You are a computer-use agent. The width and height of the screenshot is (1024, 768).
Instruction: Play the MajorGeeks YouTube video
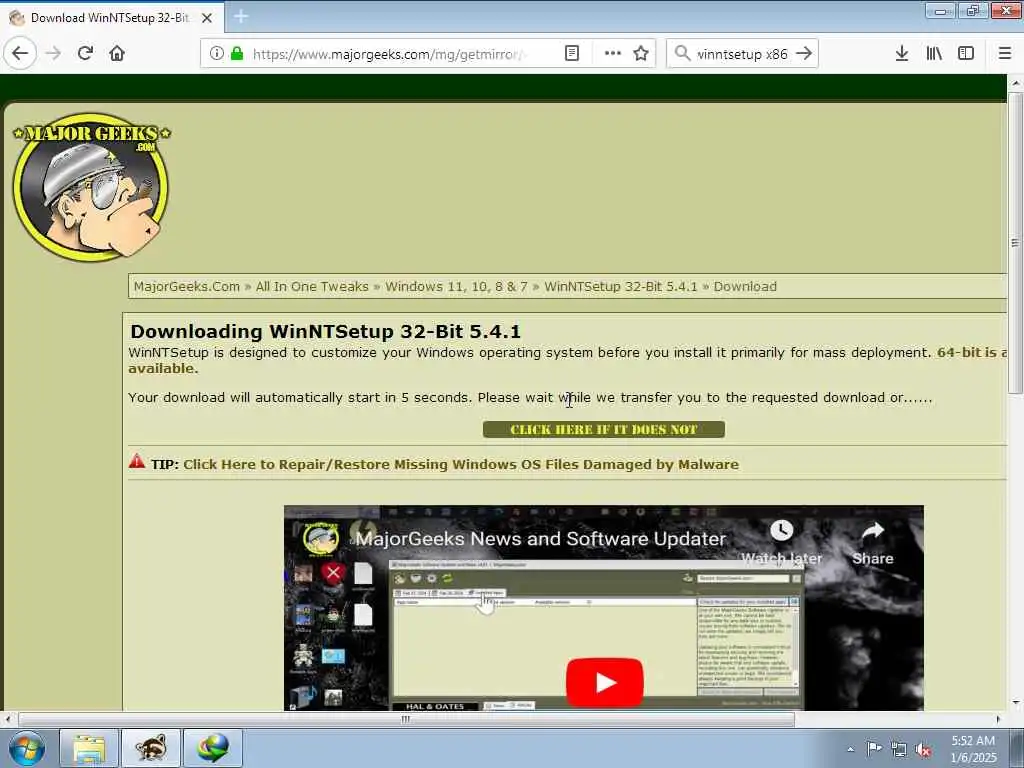604,682
